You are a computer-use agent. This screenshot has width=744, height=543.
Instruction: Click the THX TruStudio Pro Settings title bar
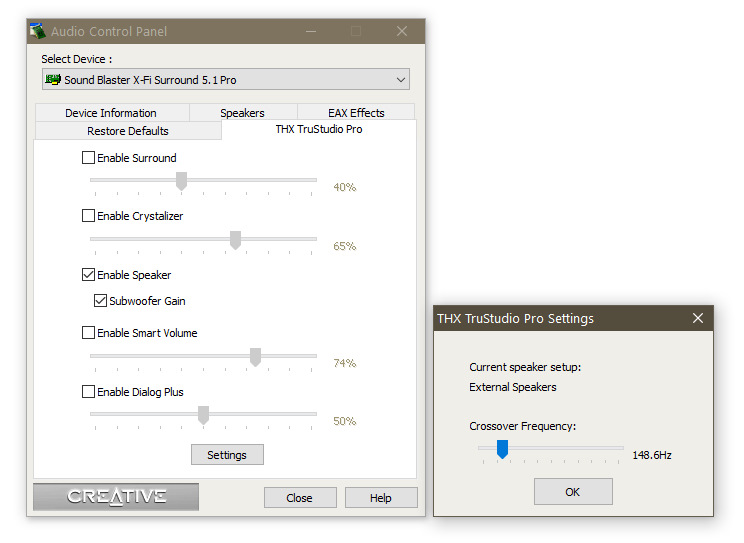click(573, 318)
